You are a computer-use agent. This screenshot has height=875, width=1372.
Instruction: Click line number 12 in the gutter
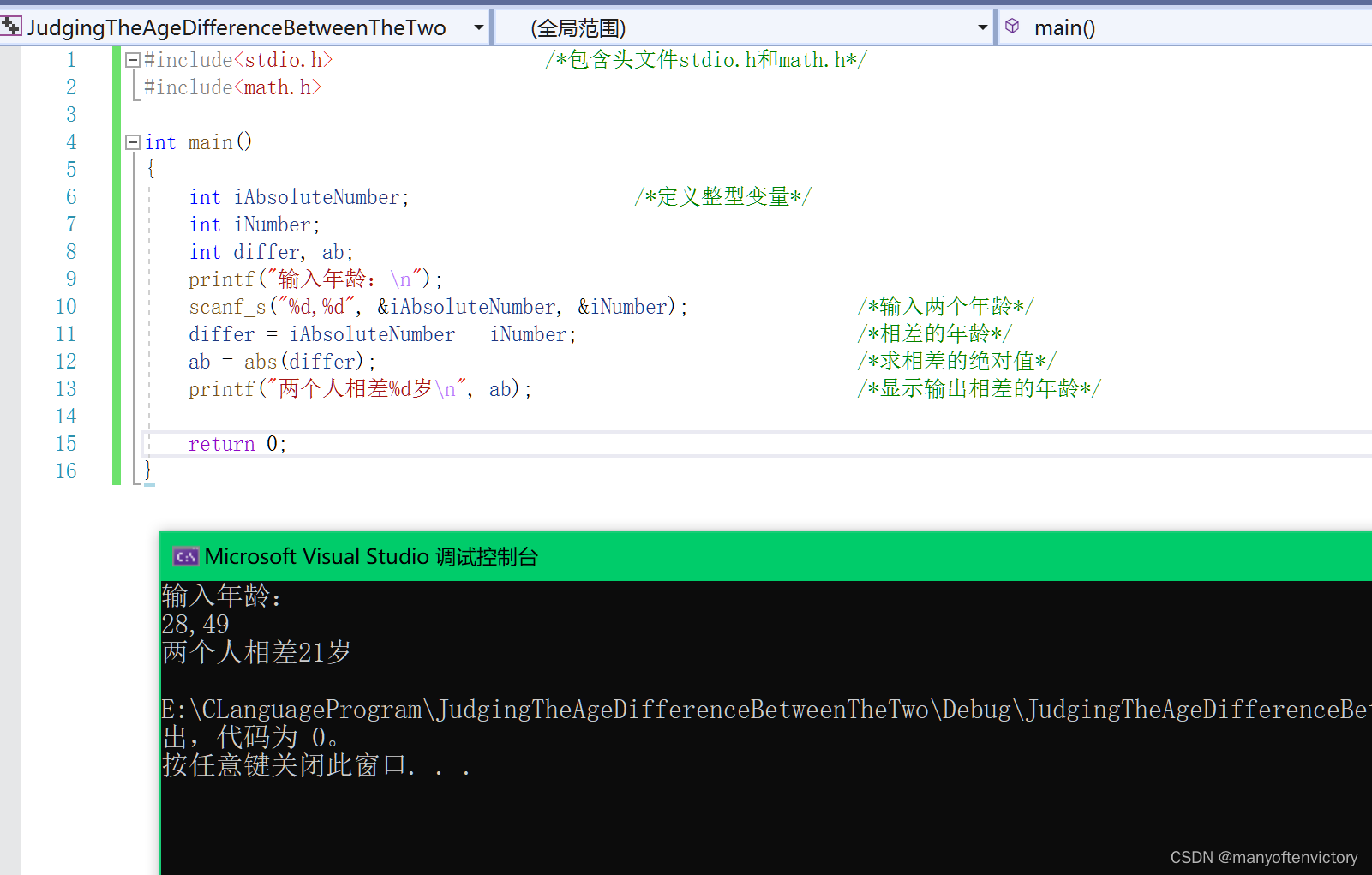click(66, 362)
